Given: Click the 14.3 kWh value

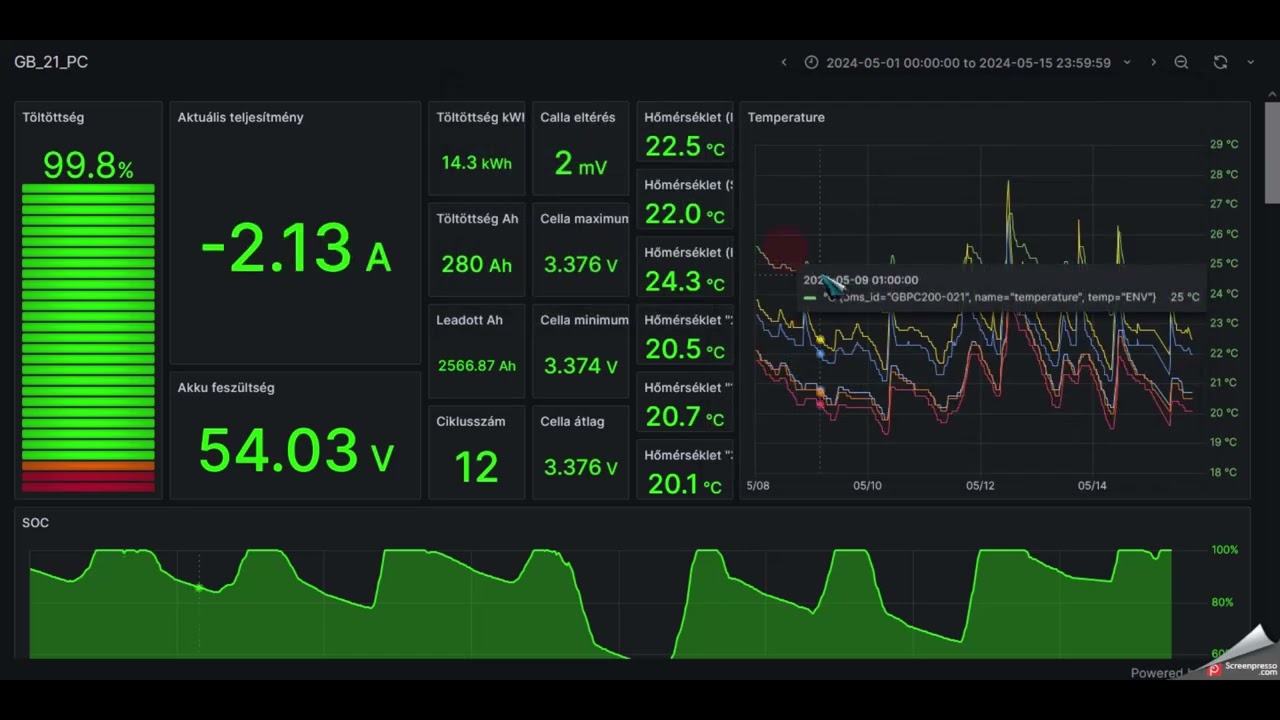Looking at the screenshot, I should click(477, 163).
